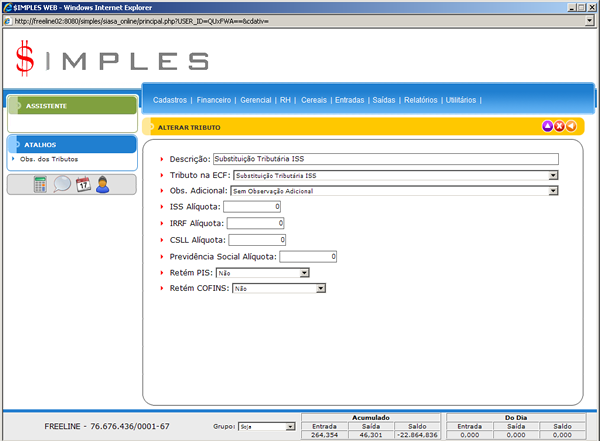Image resolution: width=600 pixels, height=441 pixels.
Task: Click the purple up-arrow icon
Action: coord(547,126)
